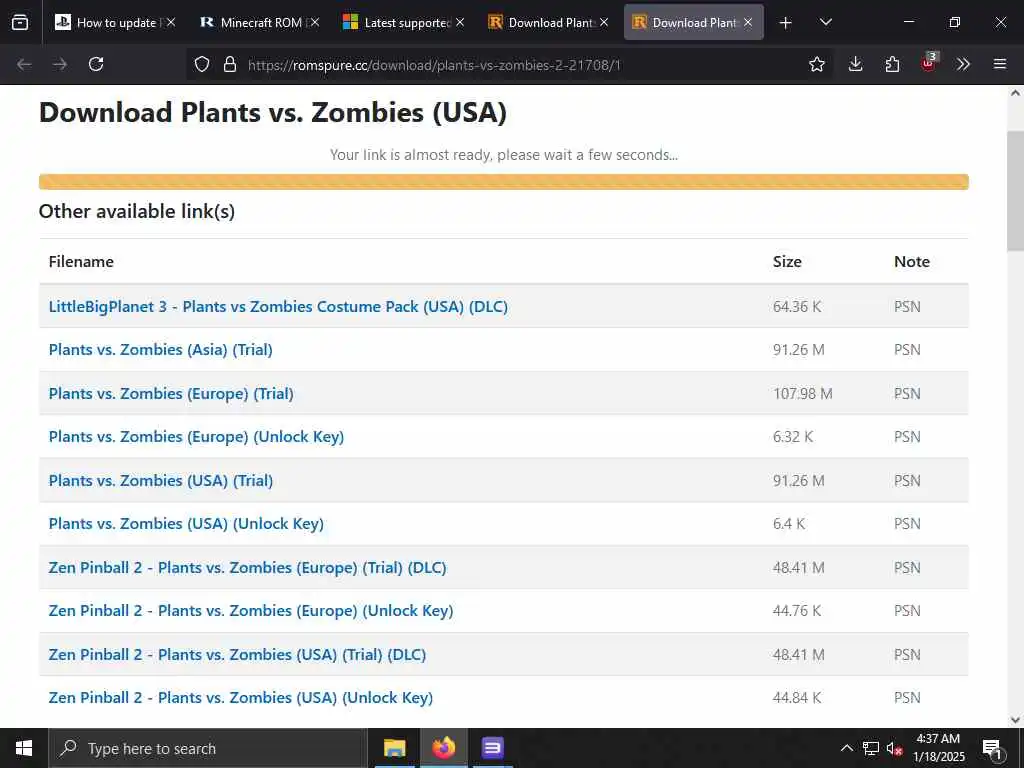The height and width of the screenshot is (768, 1024).
Task: Open tracking protection shield icon
Action: (x=202, y=64)
